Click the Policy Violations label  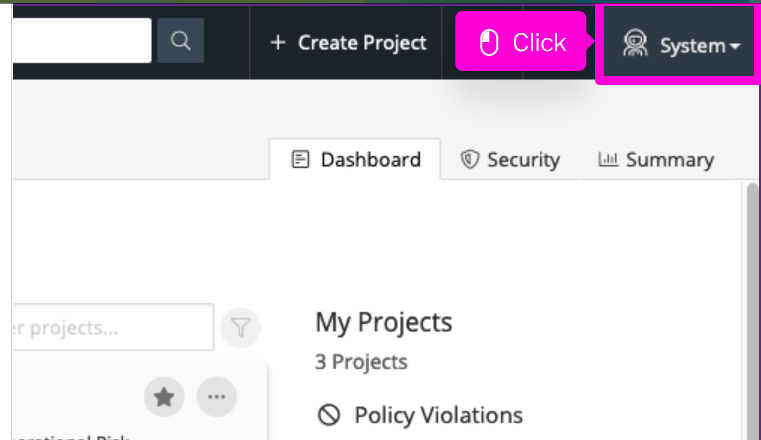[438, 415]
